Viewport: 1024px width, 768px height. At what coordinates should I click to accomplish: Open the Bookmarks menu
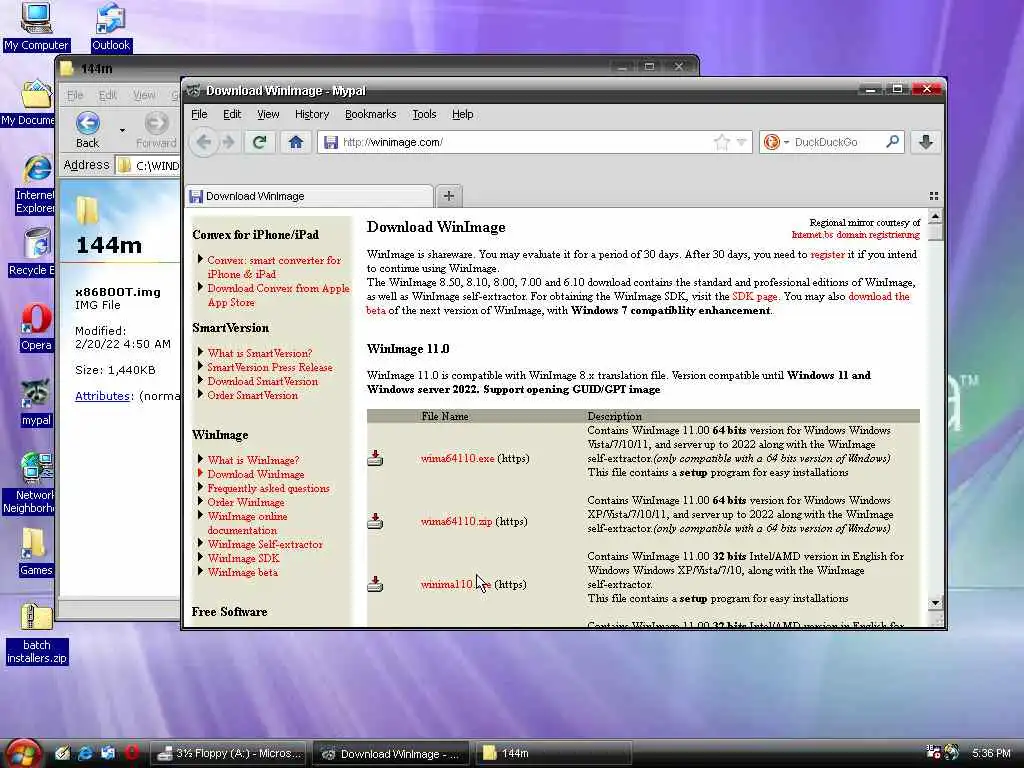click(370, 114)
